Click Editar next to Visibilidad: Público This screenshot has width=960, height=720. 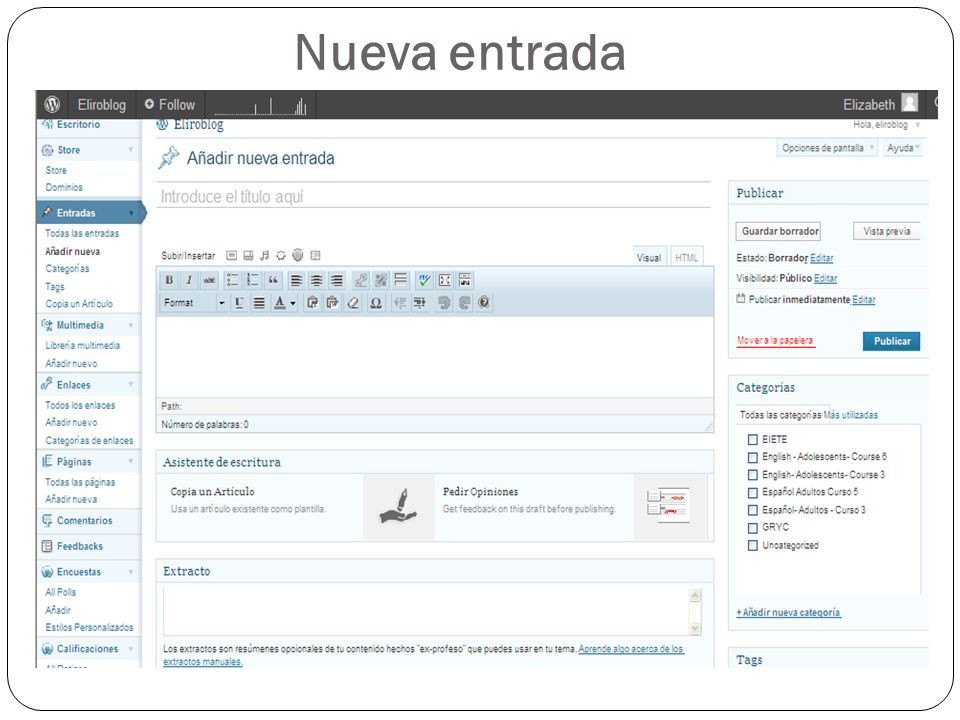point(825,279)
